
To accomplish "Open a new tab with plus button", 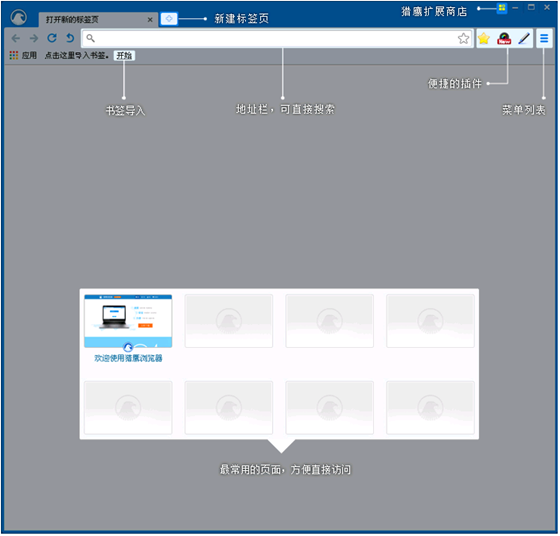I will [x=169, y=19].
